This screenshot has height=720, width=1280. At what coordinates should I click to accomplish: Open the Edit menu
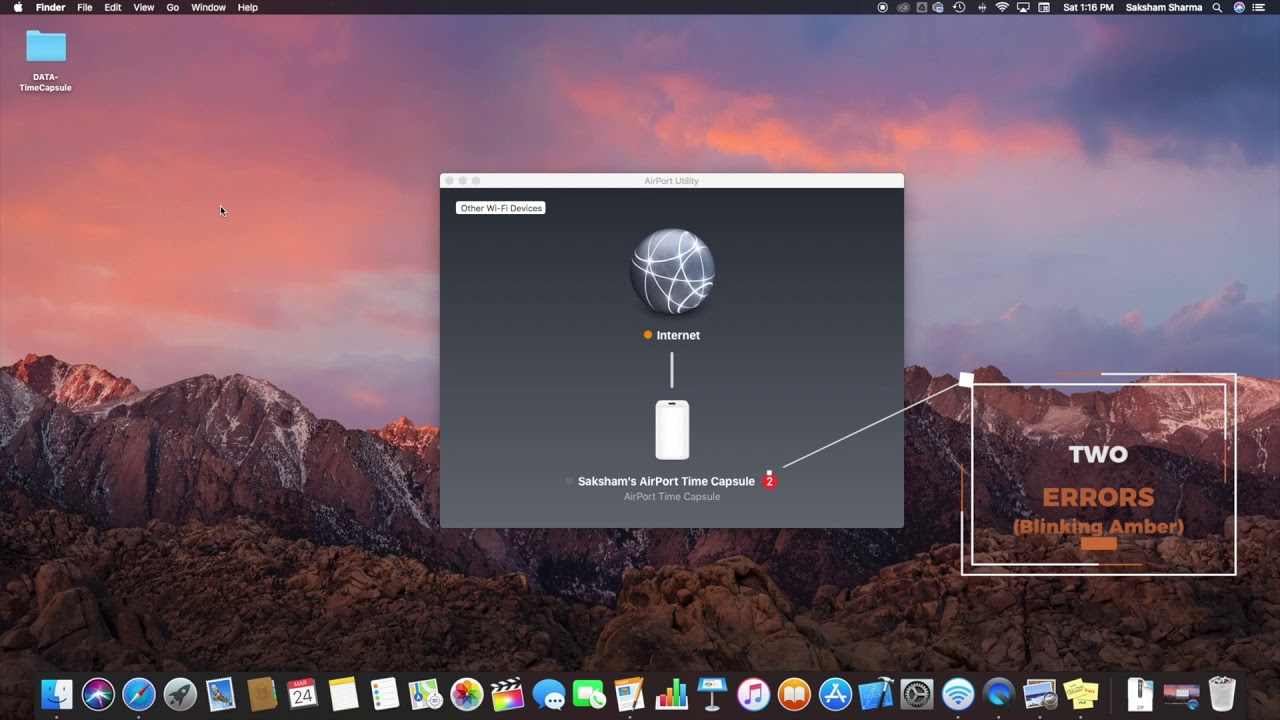point(113,7)
